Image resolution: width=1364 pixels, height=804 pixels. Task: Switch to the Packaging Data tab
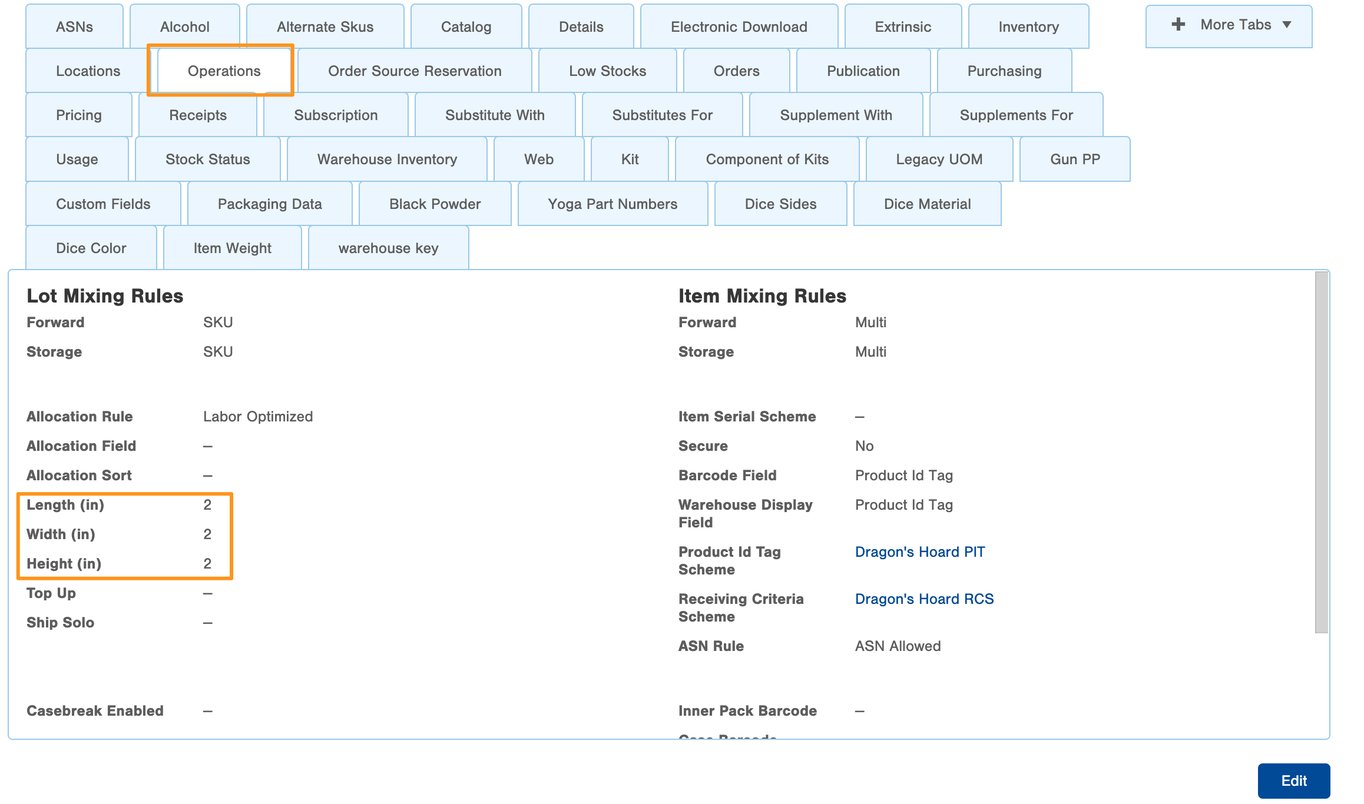tap(270, 204)
